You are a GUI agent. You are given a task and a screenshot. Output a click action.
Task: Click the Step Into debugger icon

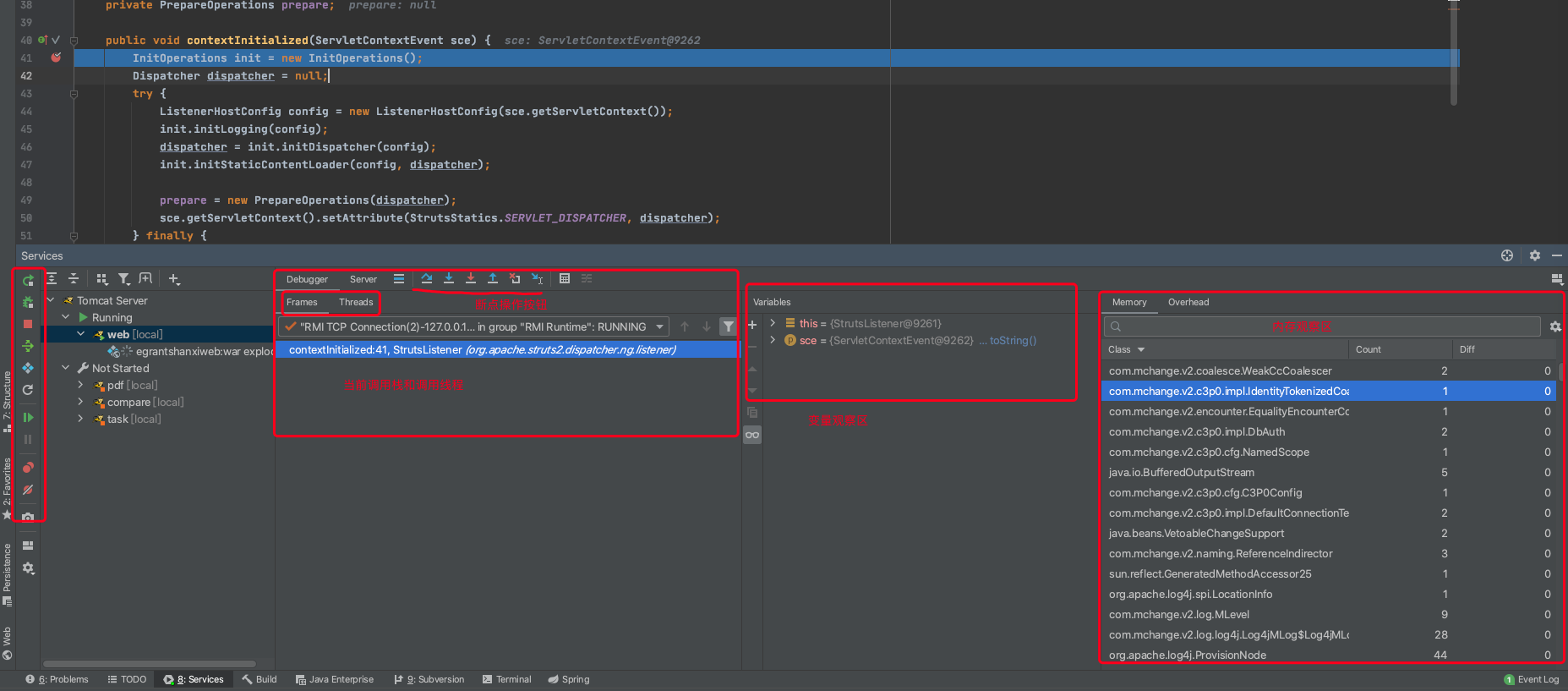[x=448, y=278]
